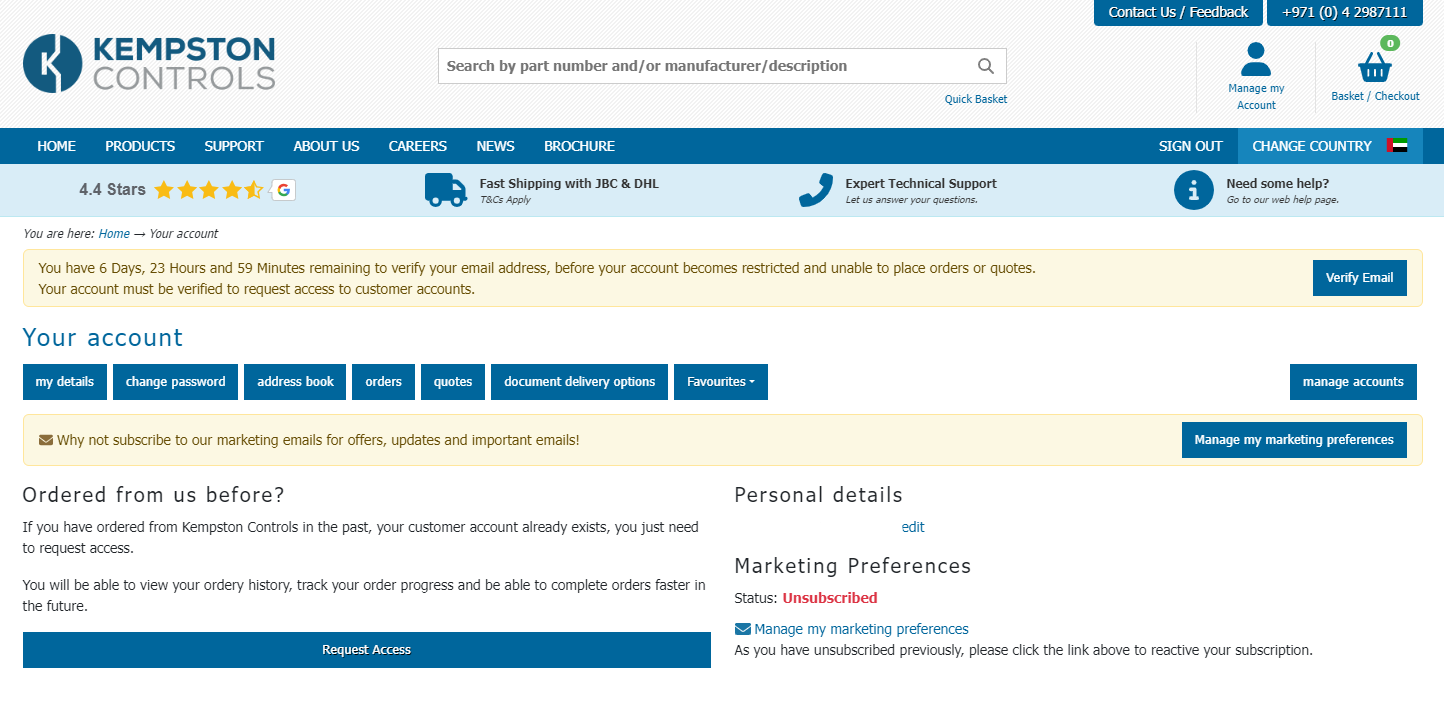
Task: Click SIGN OUT in the nav bar
Action: click(x=1190, y=146)
